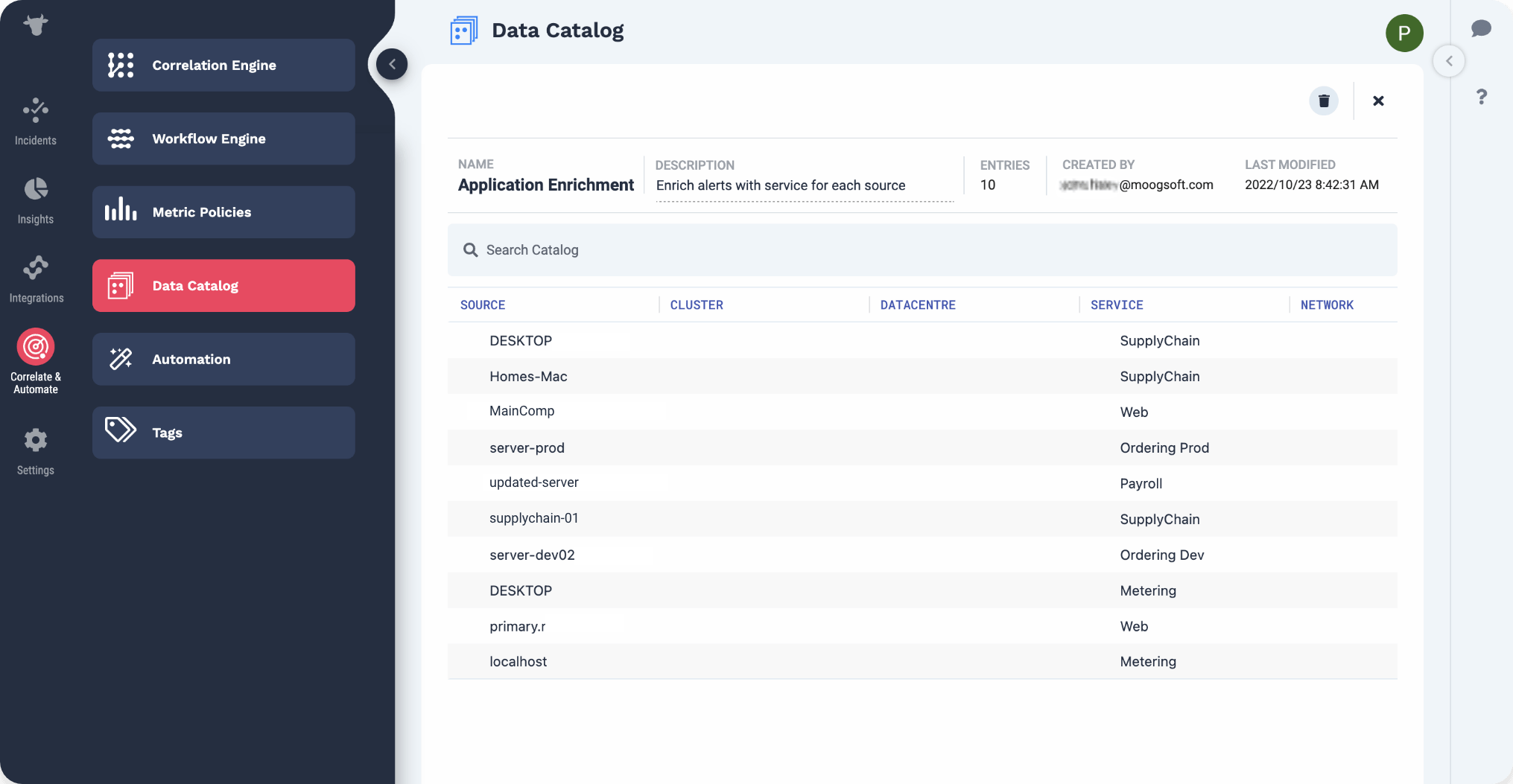Click the Search Catalog field
1513x784 pixels.
922,250
